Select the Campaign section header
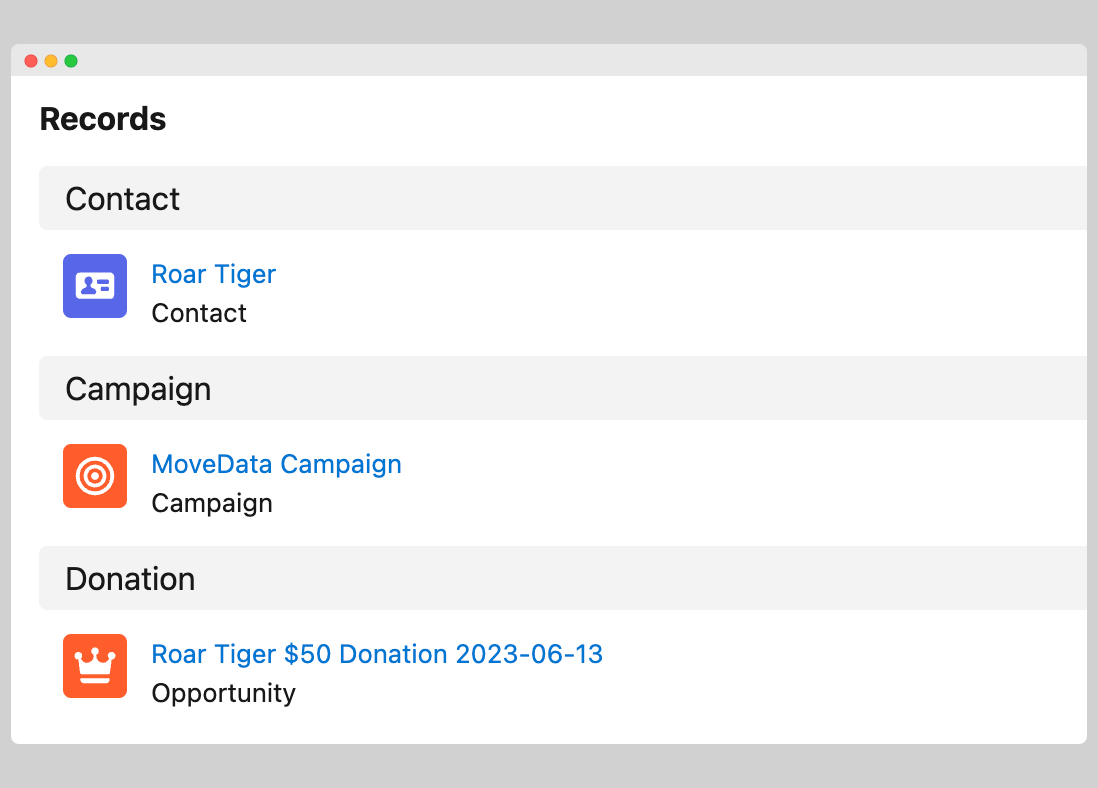This screenshot has width=1098, height=788. coord(138,389)
